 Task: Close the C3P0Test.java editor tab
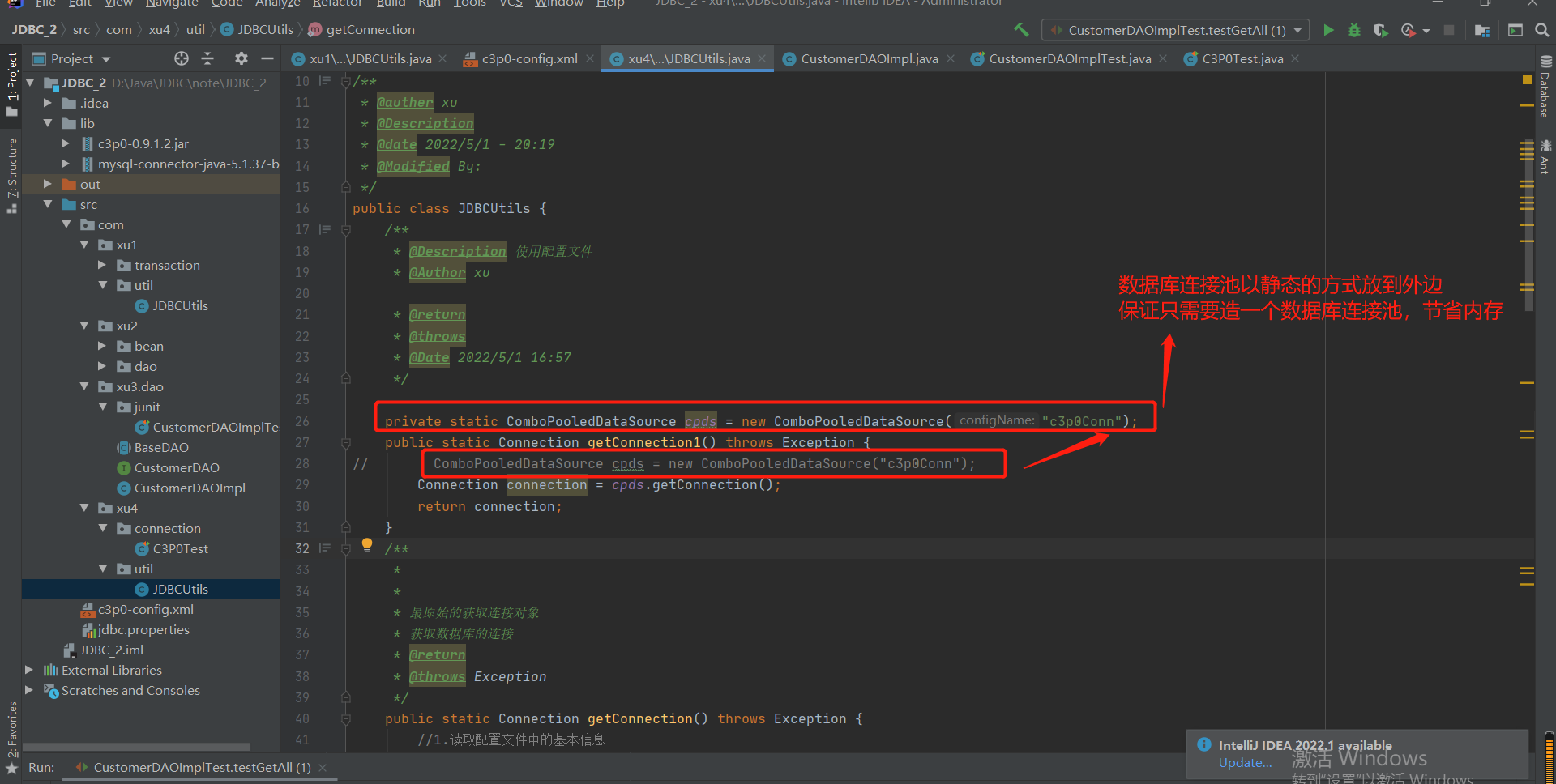pos(1295,58)
